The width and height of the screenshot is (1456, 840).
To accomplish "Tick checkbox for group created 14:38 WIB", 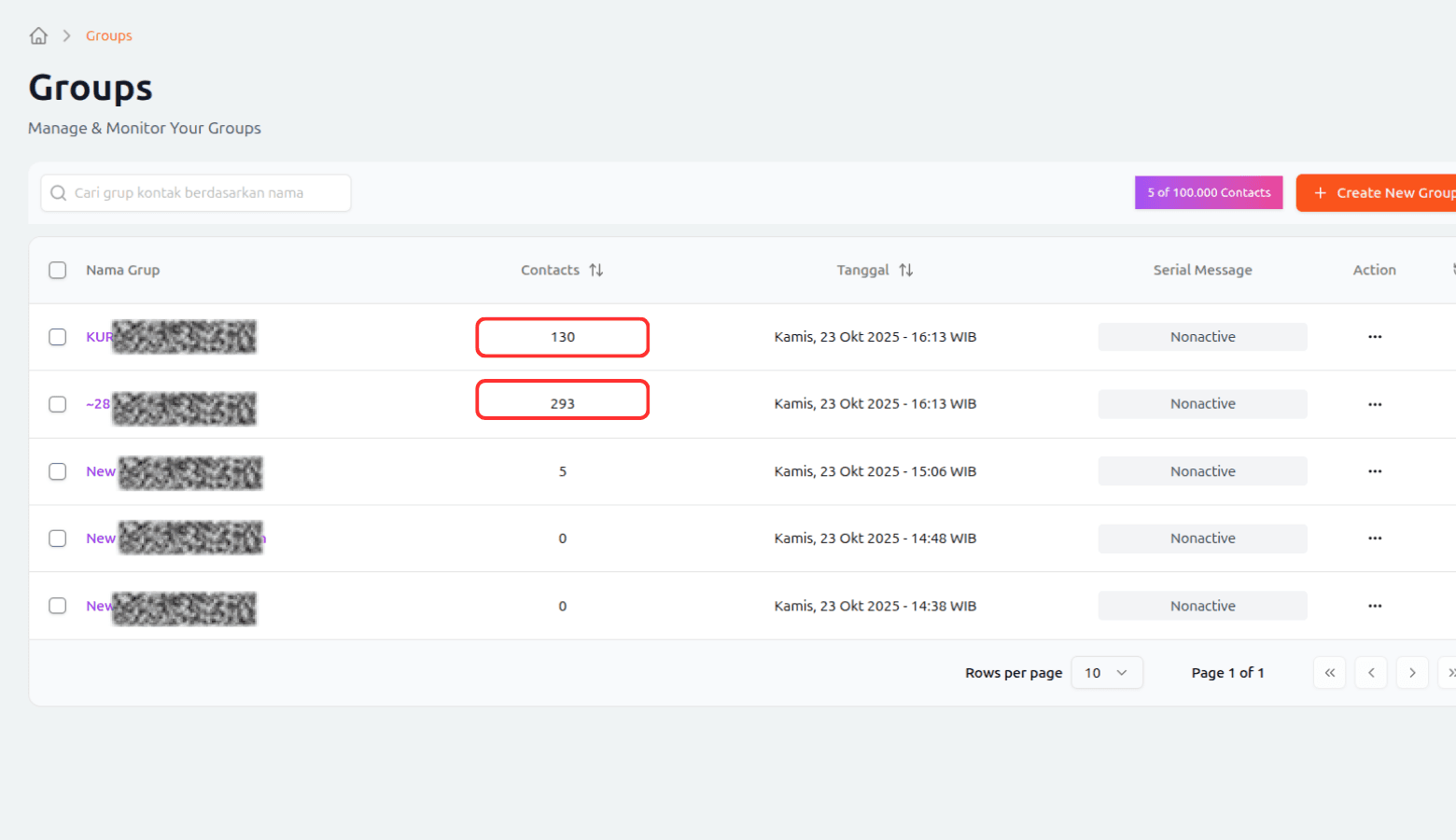I will [x=58, y=606].
